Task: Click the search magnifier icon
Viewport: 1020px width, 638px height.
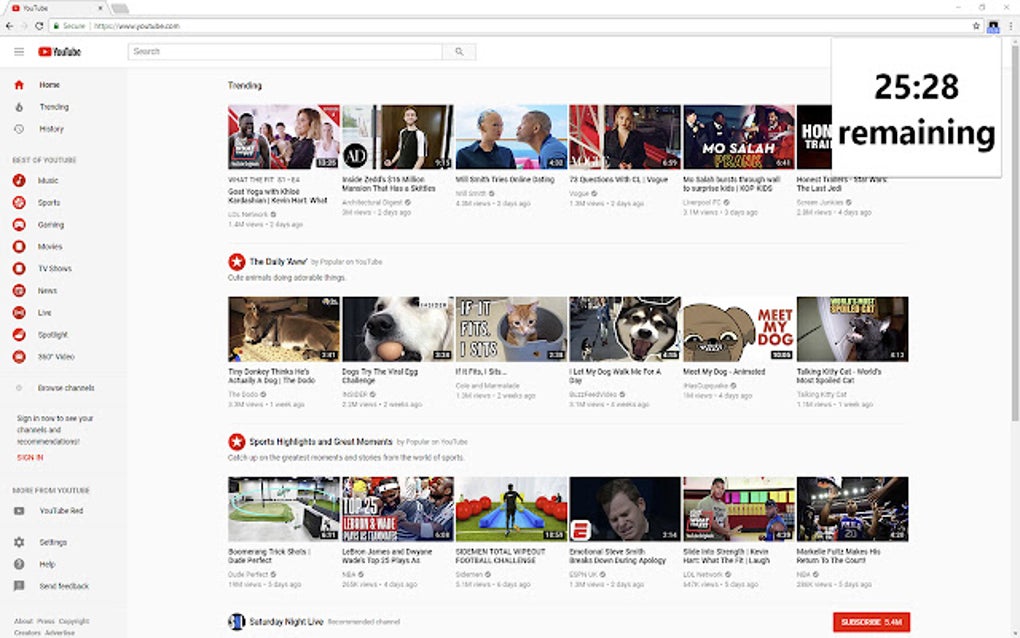Action: tap(458, 51)
